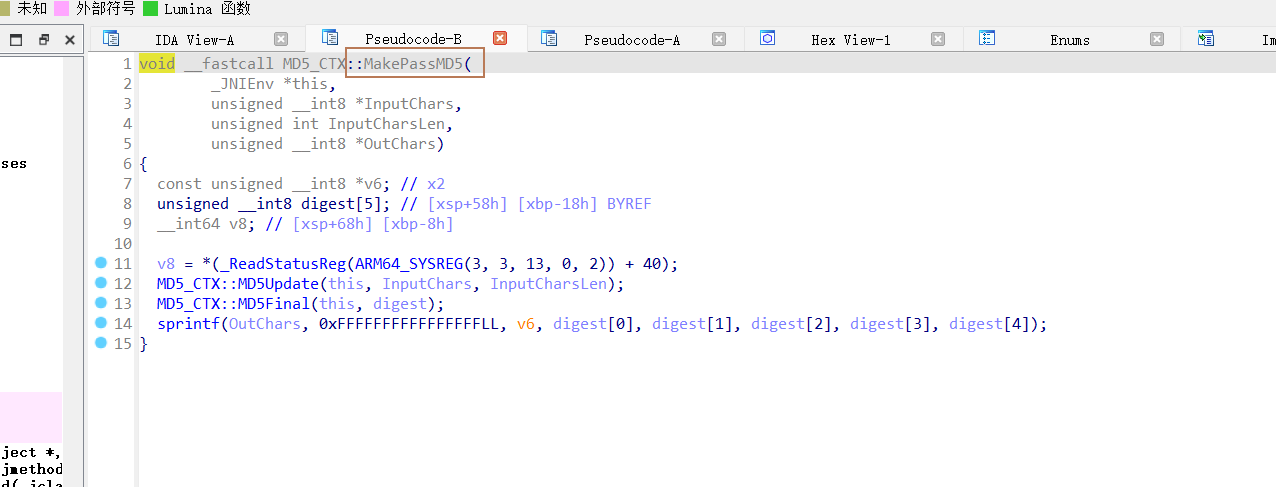Close the IDA View-A tab
Image resolution: width=1276 pixels, height=487 pixels.
point(281,39)
